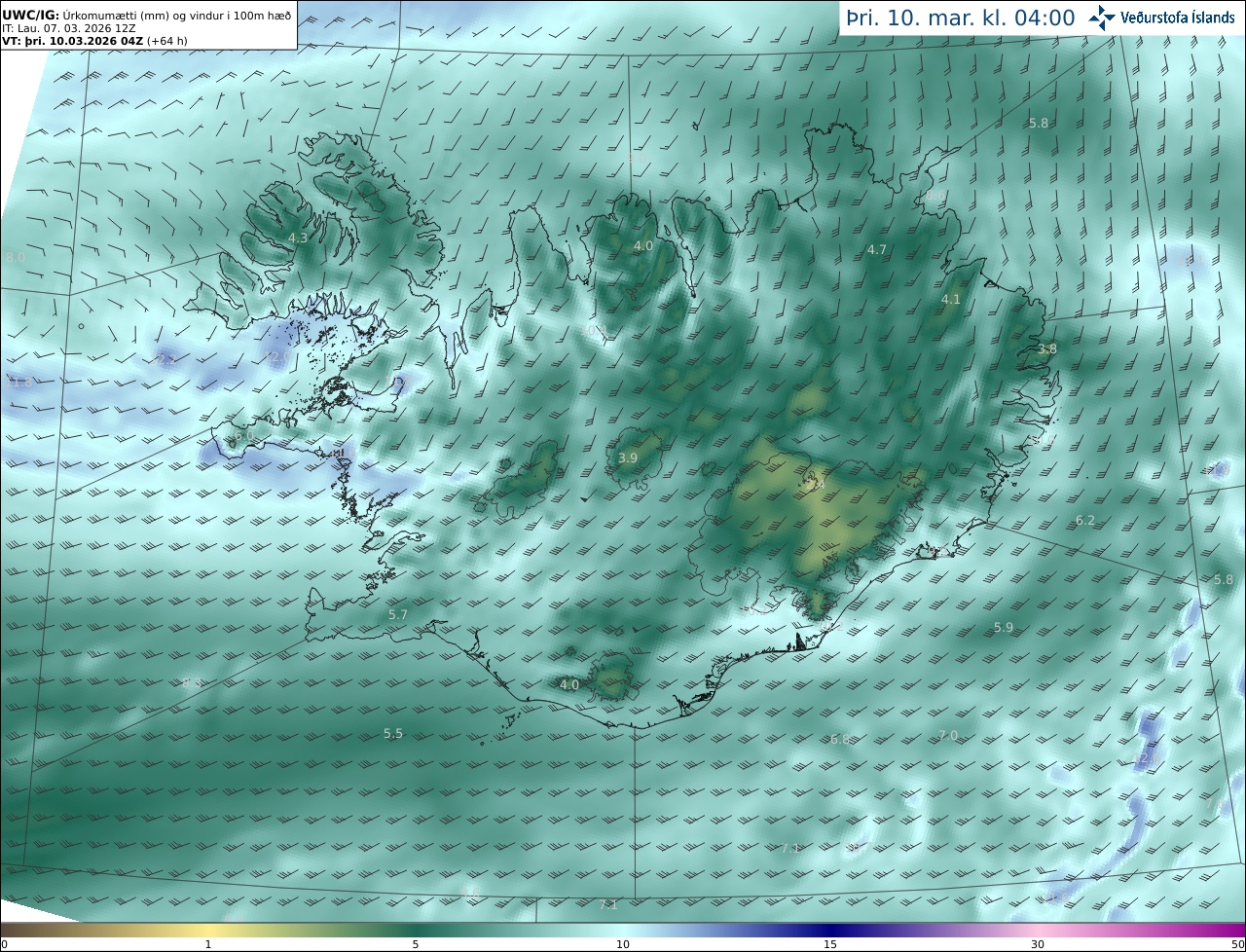Click the 4.3 value over the Westfjords
Viewport: 1246px width, 952px height.
(298, 238)
